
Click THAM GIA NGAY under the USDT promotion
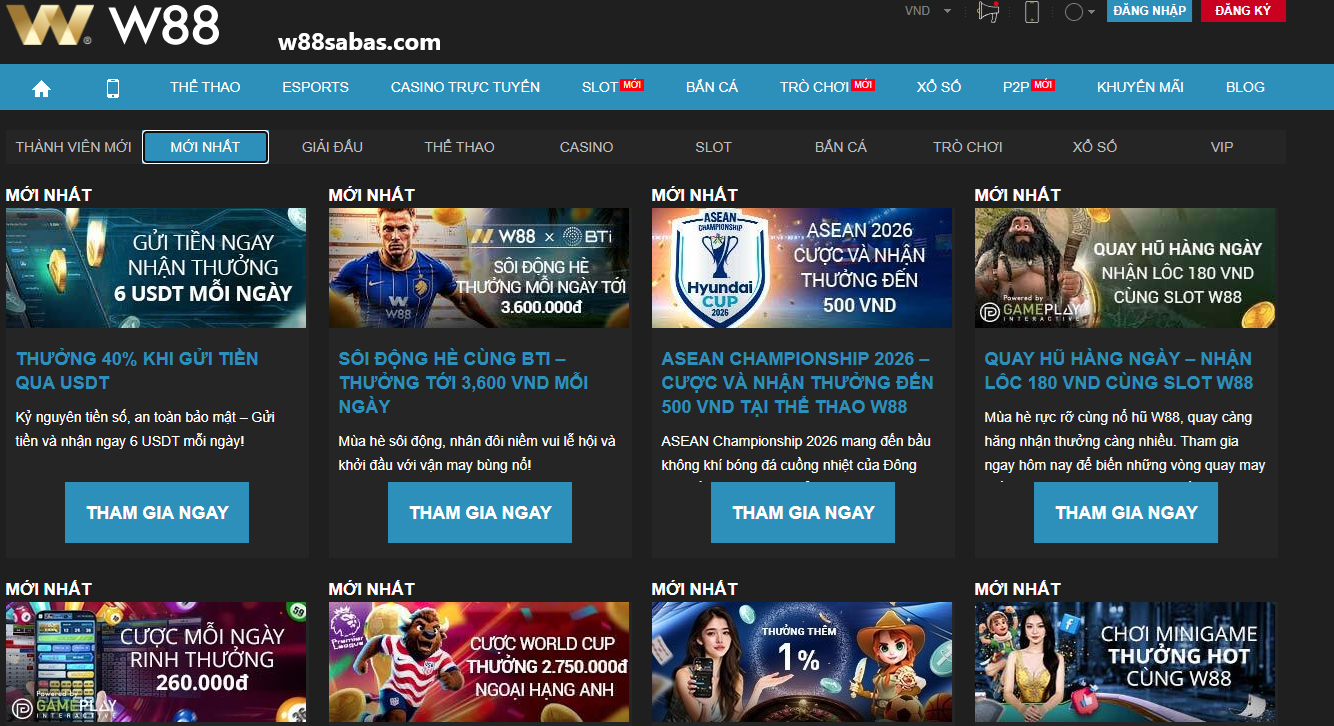pos(157,513)
